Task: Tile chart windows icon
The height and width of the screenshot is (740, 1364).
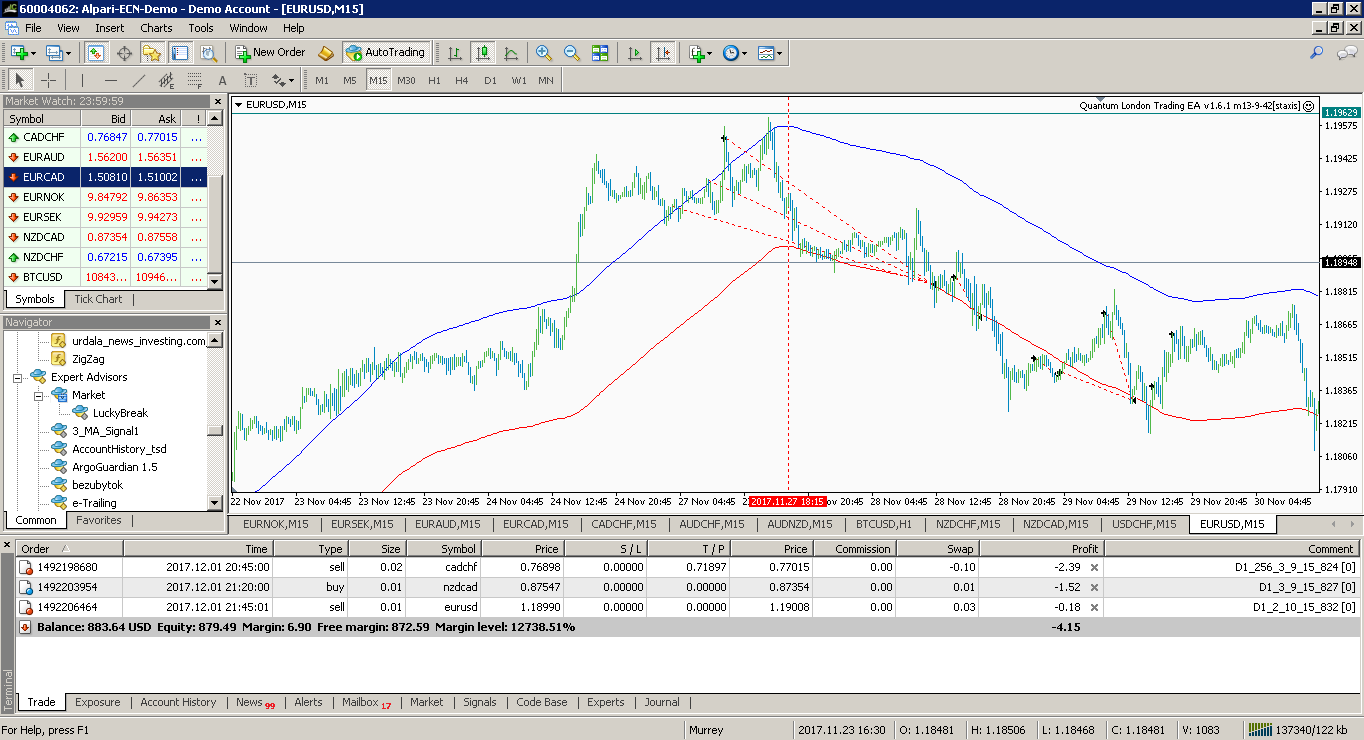Action: (600, 52)
